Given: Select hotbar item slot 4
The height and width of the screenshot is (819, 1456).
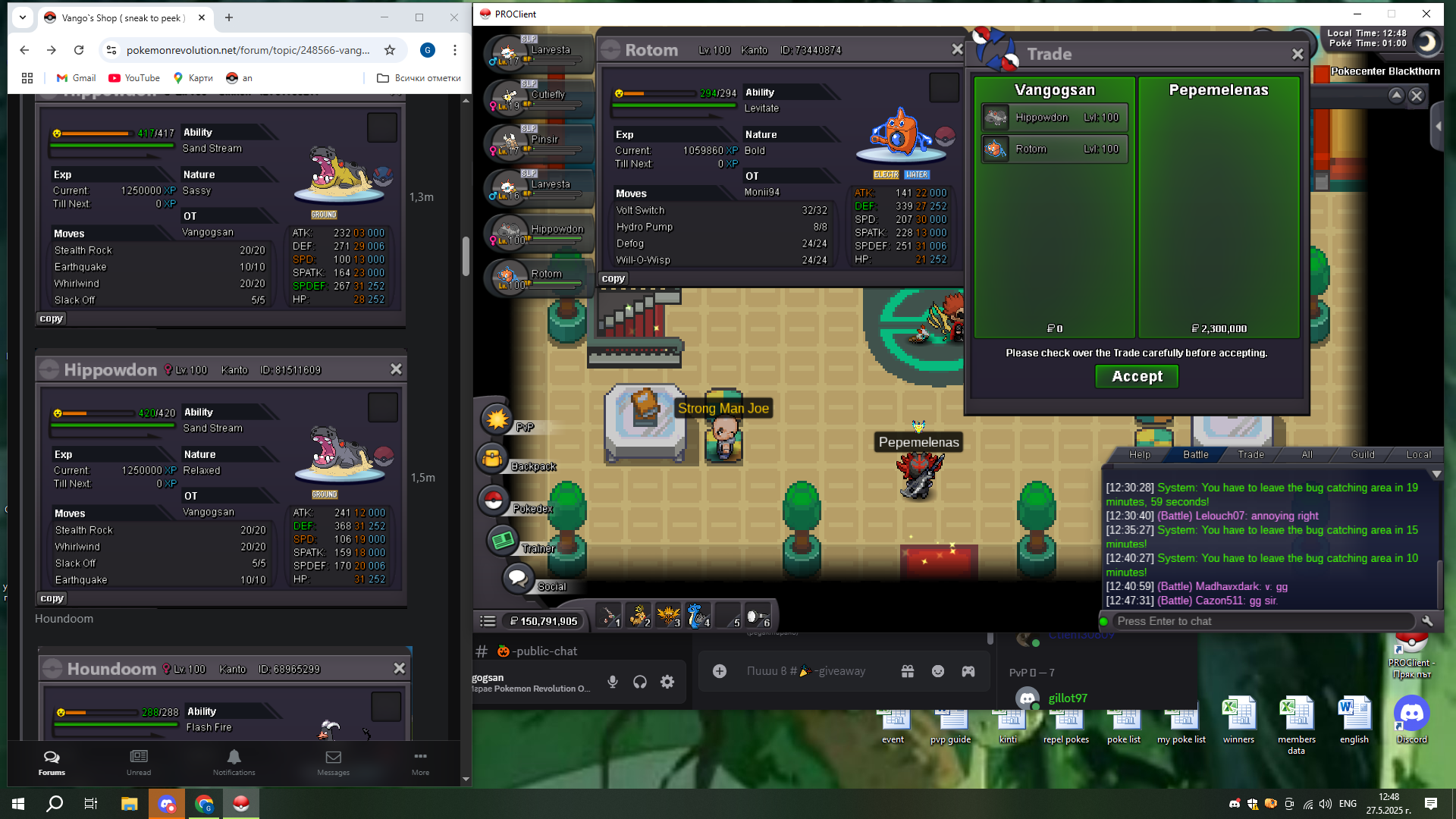Looking at the screenshot, I should coord(698,615).
